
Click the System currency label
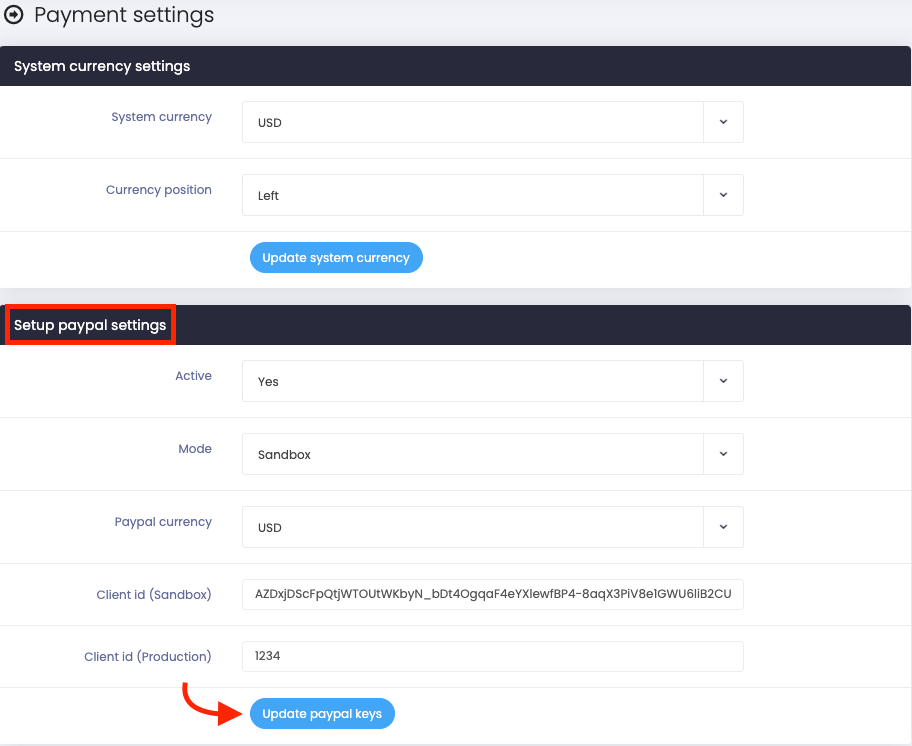(x=162, y=117)
